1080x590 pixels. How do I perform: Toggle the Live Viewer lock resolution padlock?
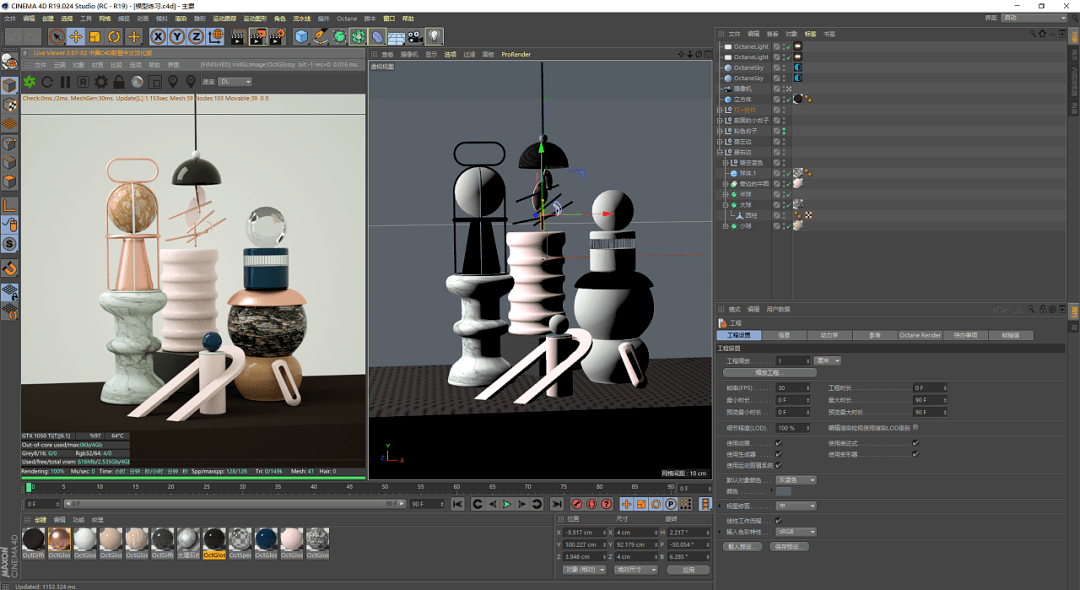click(x=119, y=82)
